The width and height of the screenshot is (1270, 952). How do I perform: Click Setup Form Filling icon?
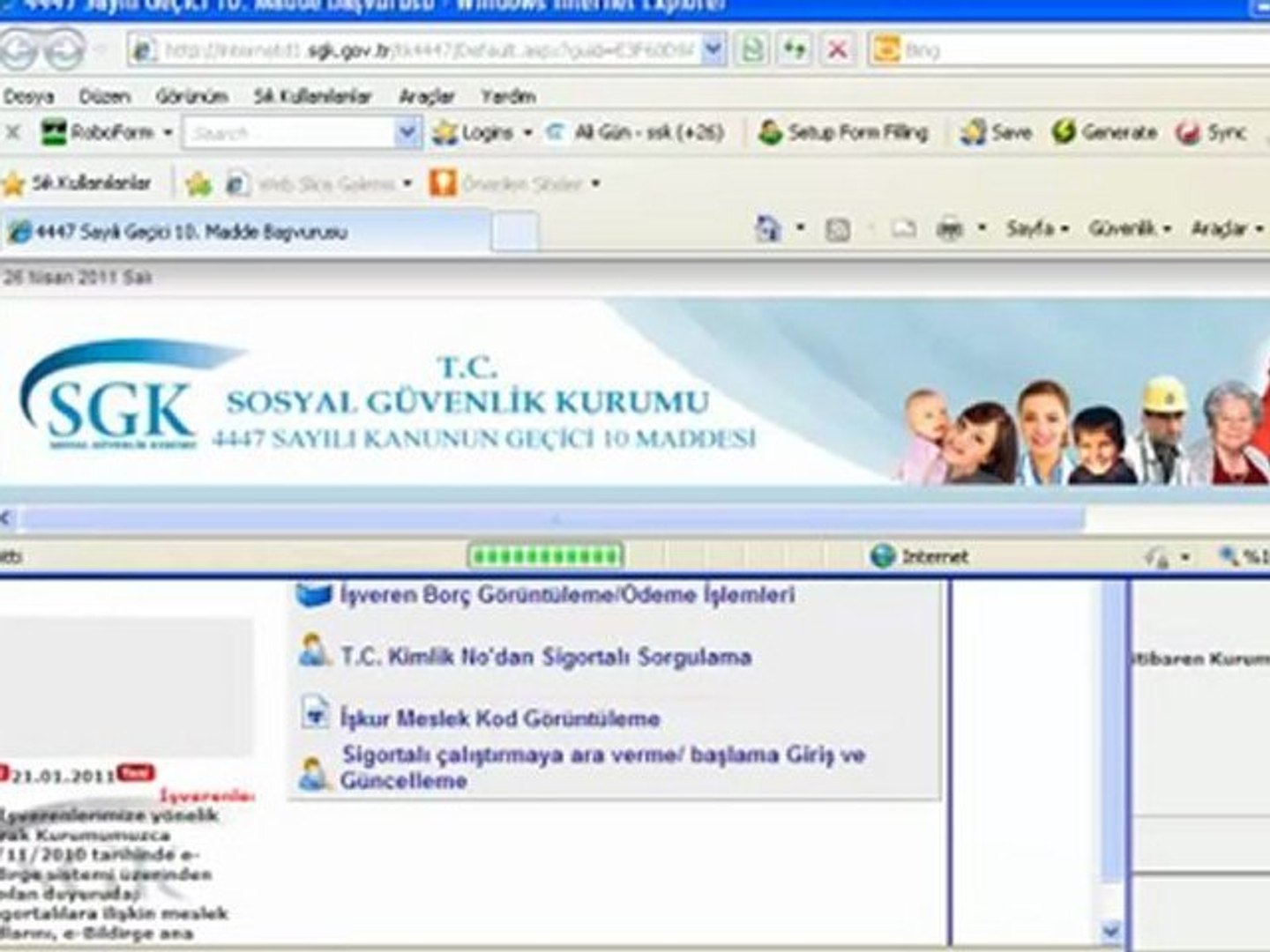pos(770,132)
